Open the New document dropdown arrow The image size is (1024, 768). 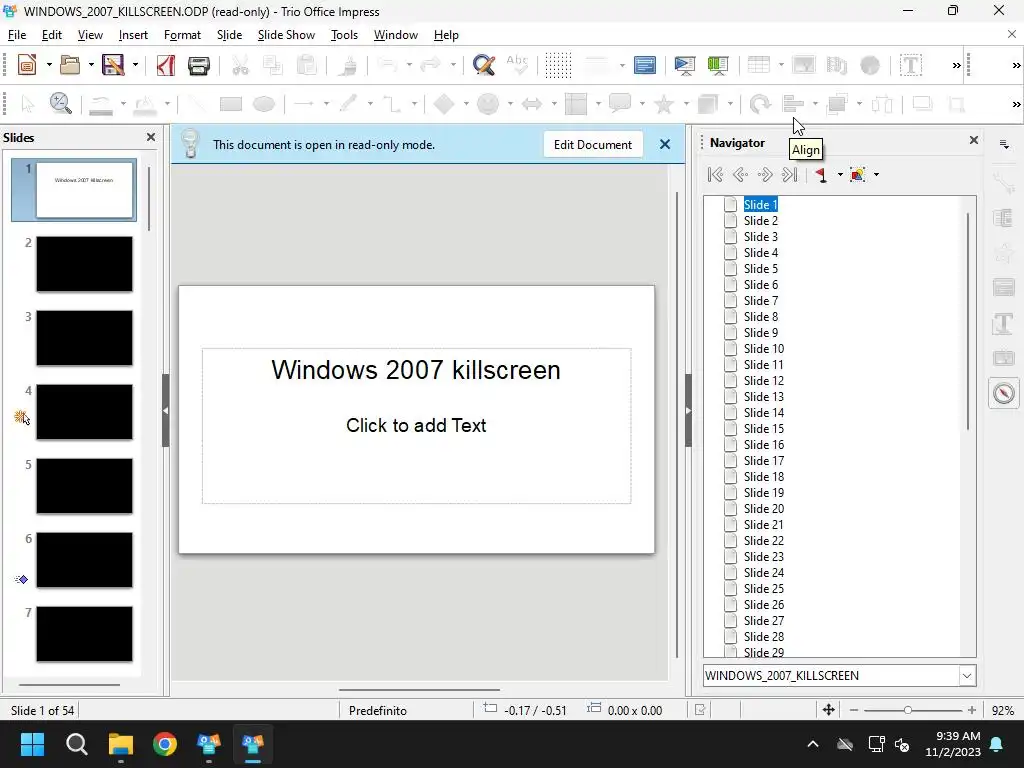(49, 65)
